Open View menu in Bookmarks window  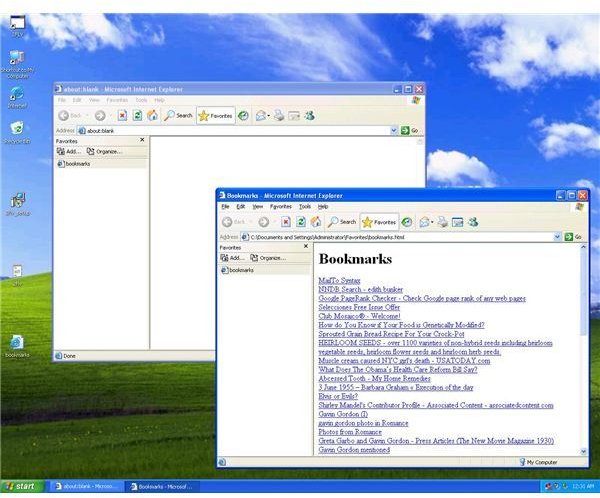pos(258,206)
